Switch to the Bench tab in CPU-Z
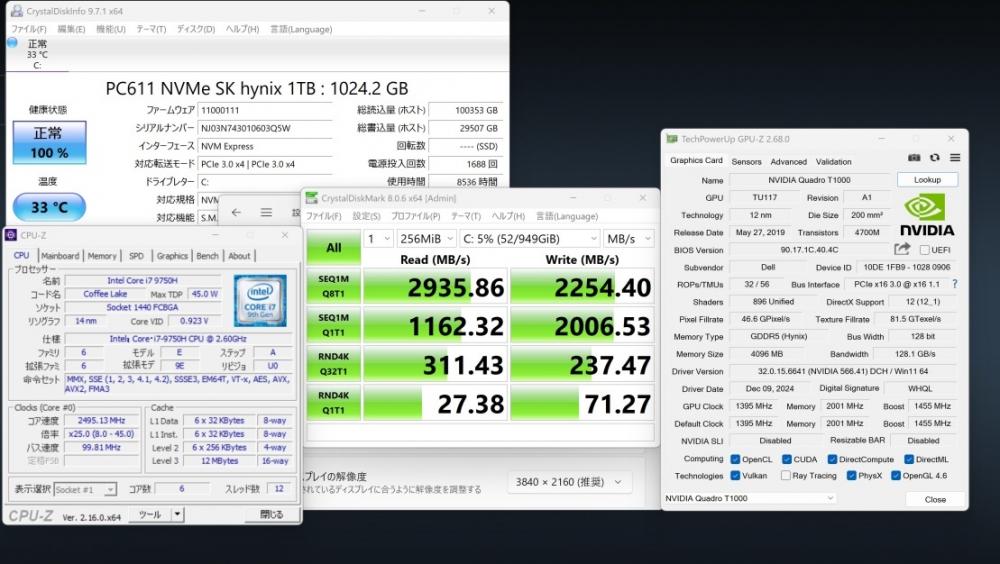Screen dimensions: 1000x564 click(x=207, y=256)
